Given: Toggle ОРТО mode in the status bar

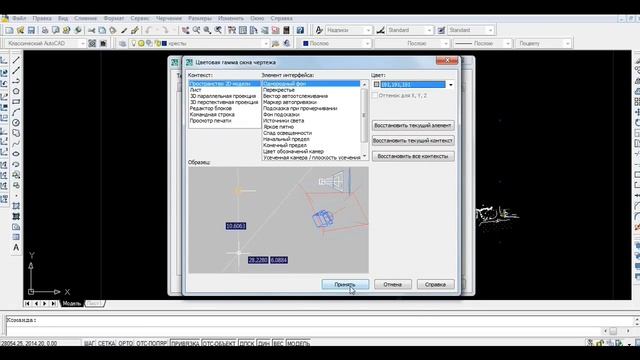Looking at the screenshot, I should point(126,343).
